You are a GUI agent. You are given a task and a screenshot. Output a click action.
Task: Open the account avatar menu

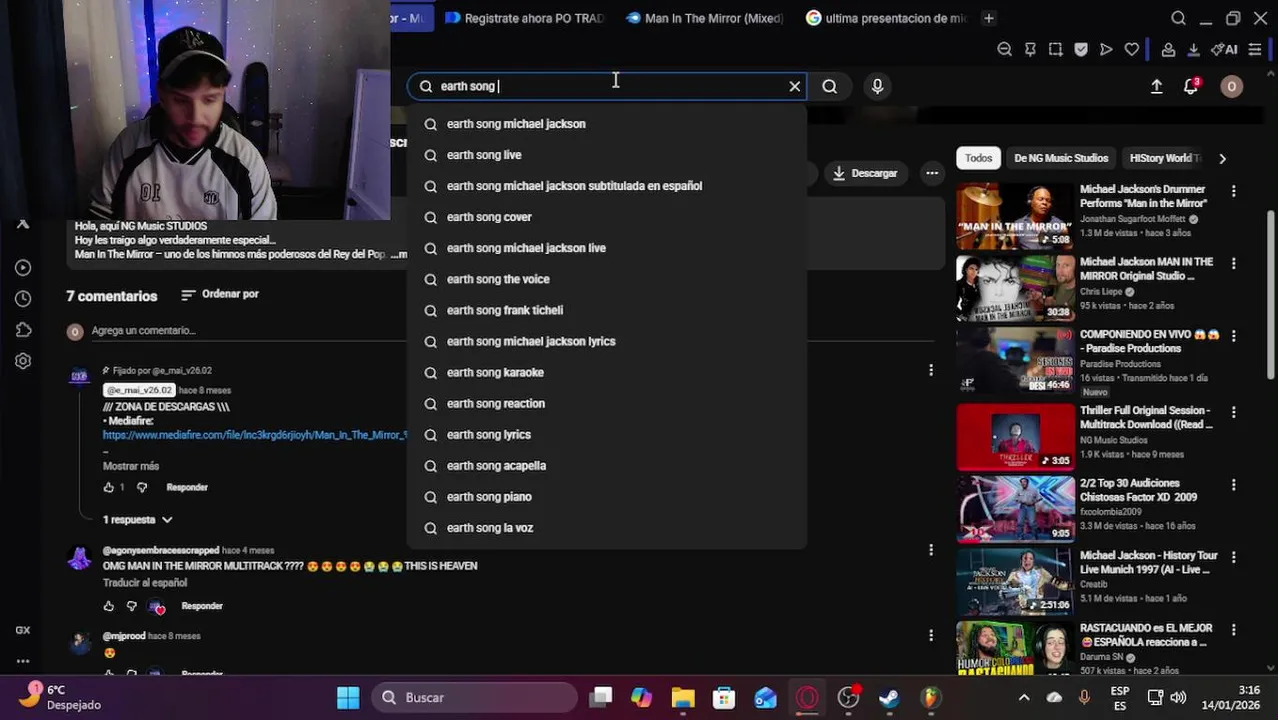[x=1231, y=87]
